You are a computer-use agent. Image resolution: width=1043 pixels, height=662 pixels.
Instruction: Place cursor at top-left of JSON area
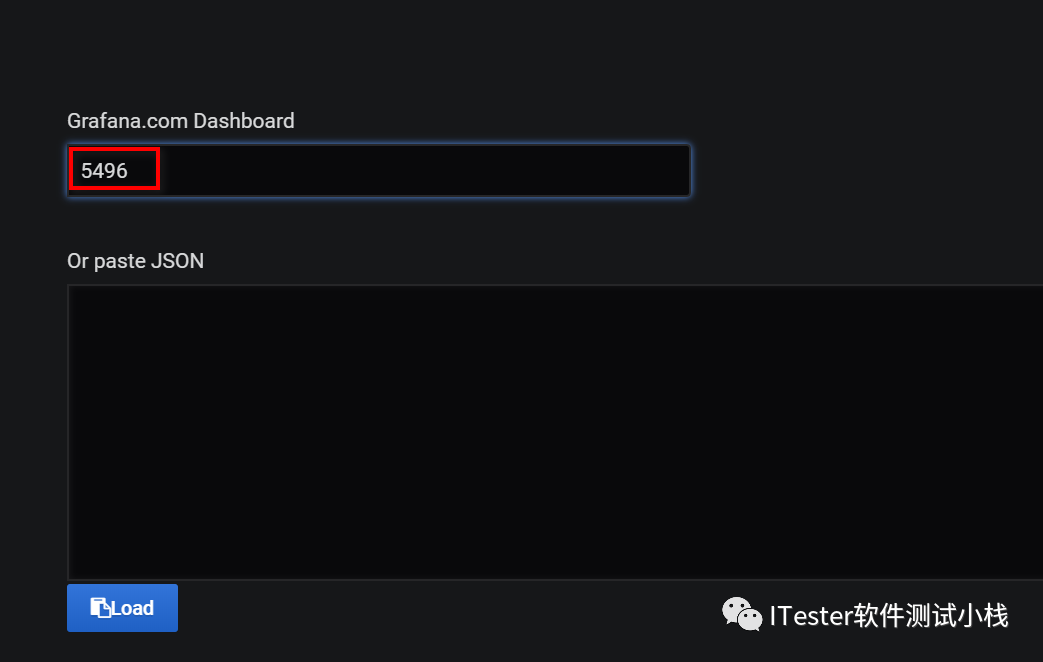point(80,298)
